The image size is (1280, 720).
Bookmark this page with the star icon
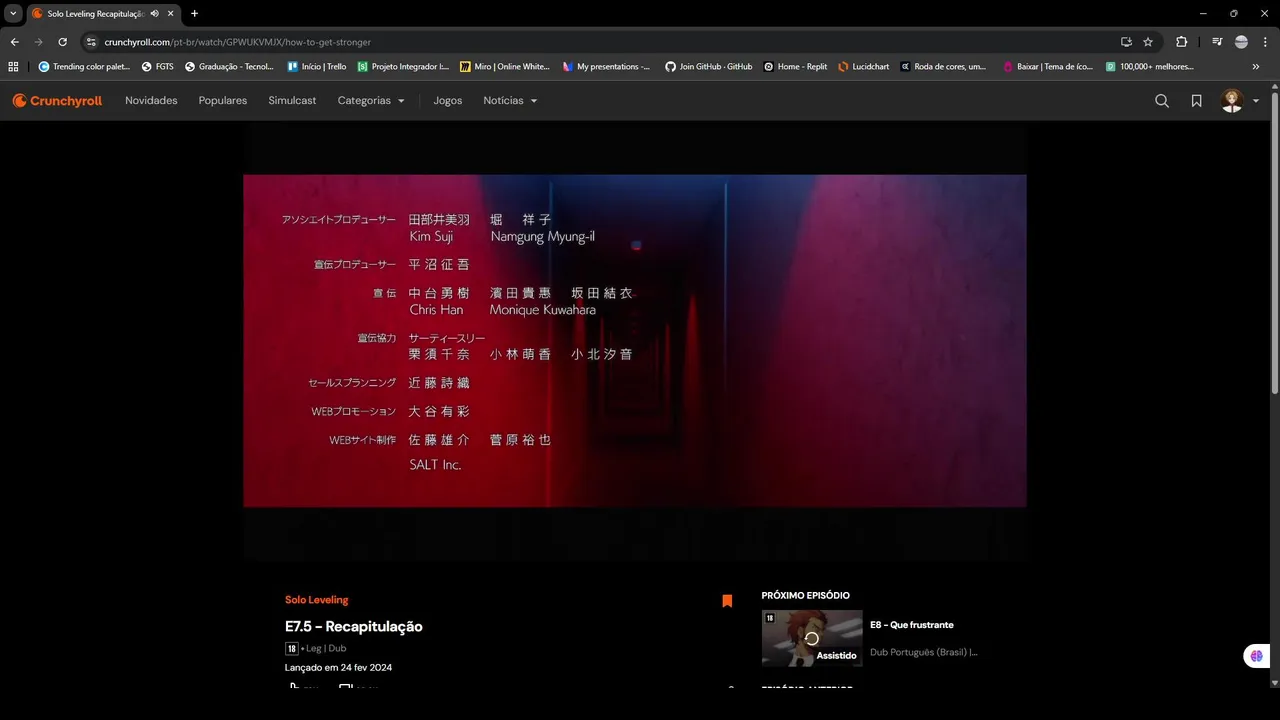point(1148,42)
